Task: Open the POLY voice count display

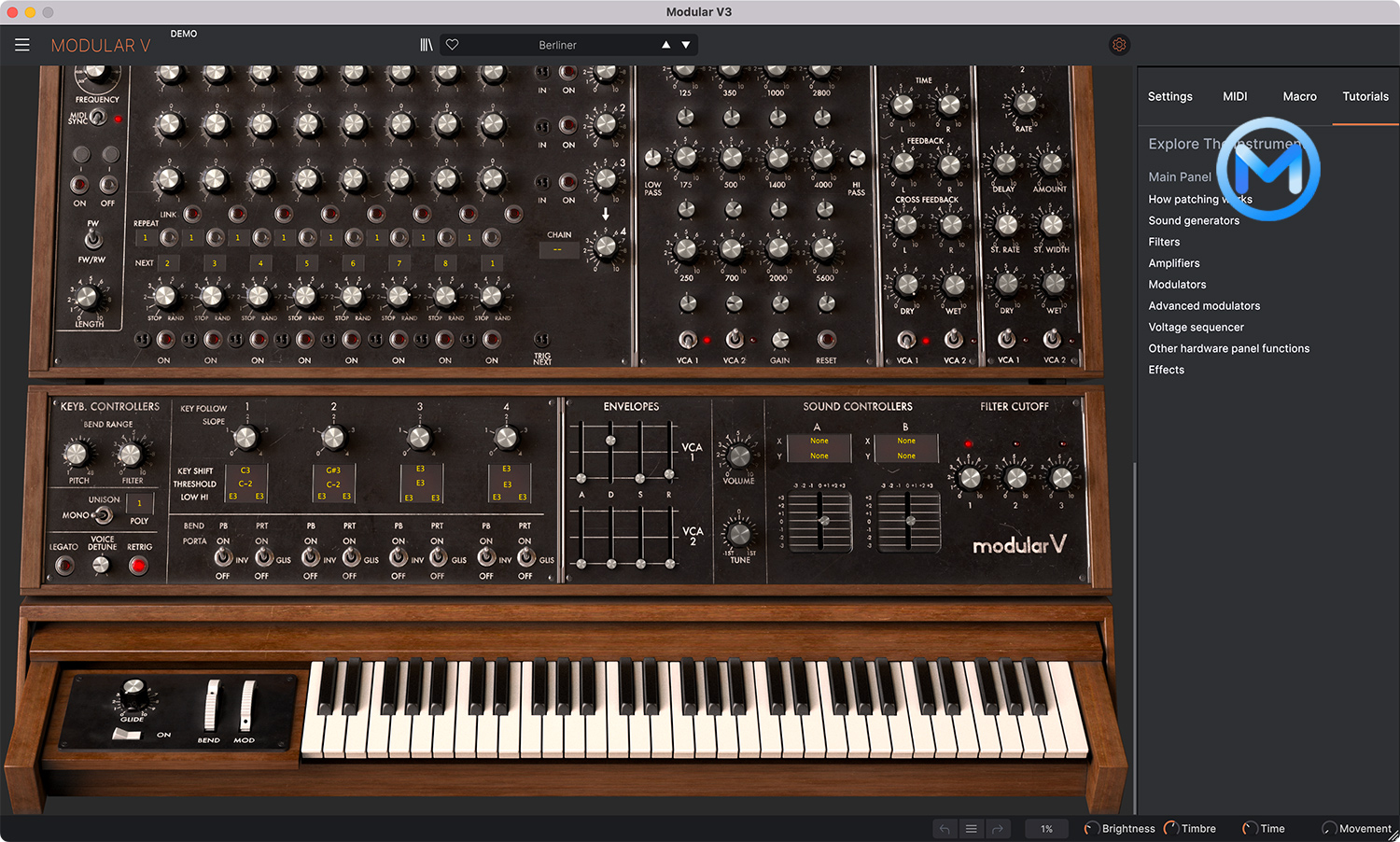Action: point(139,504)
